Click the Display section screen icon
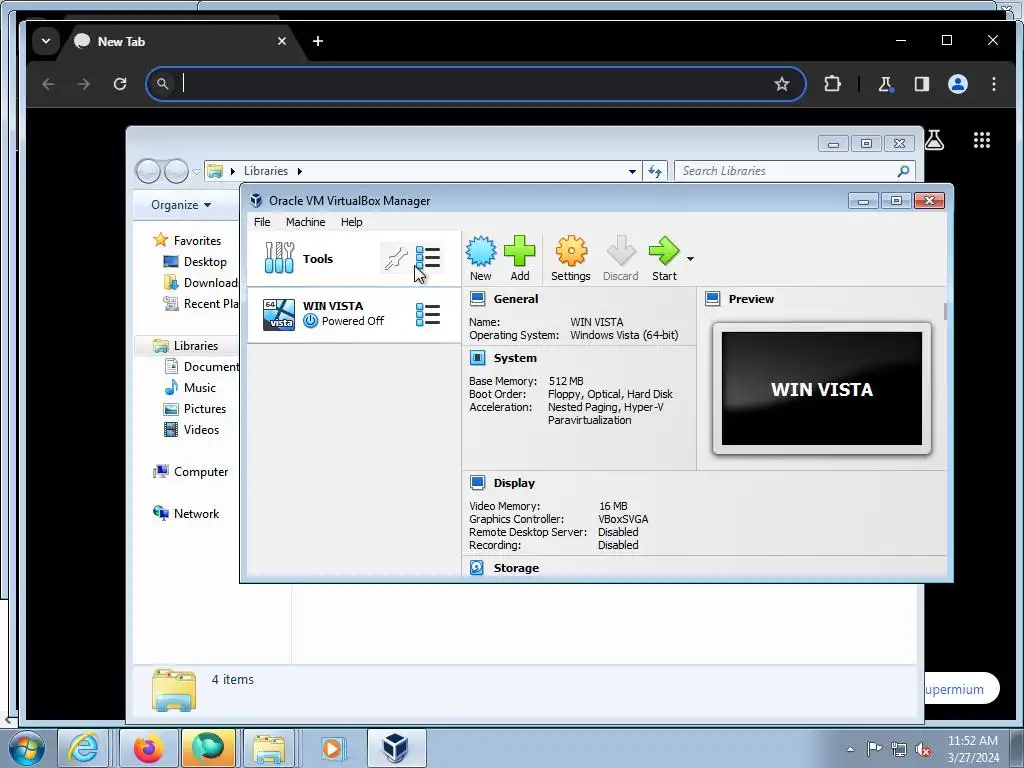The image size is (1024, 768). [x=477, y=483]
